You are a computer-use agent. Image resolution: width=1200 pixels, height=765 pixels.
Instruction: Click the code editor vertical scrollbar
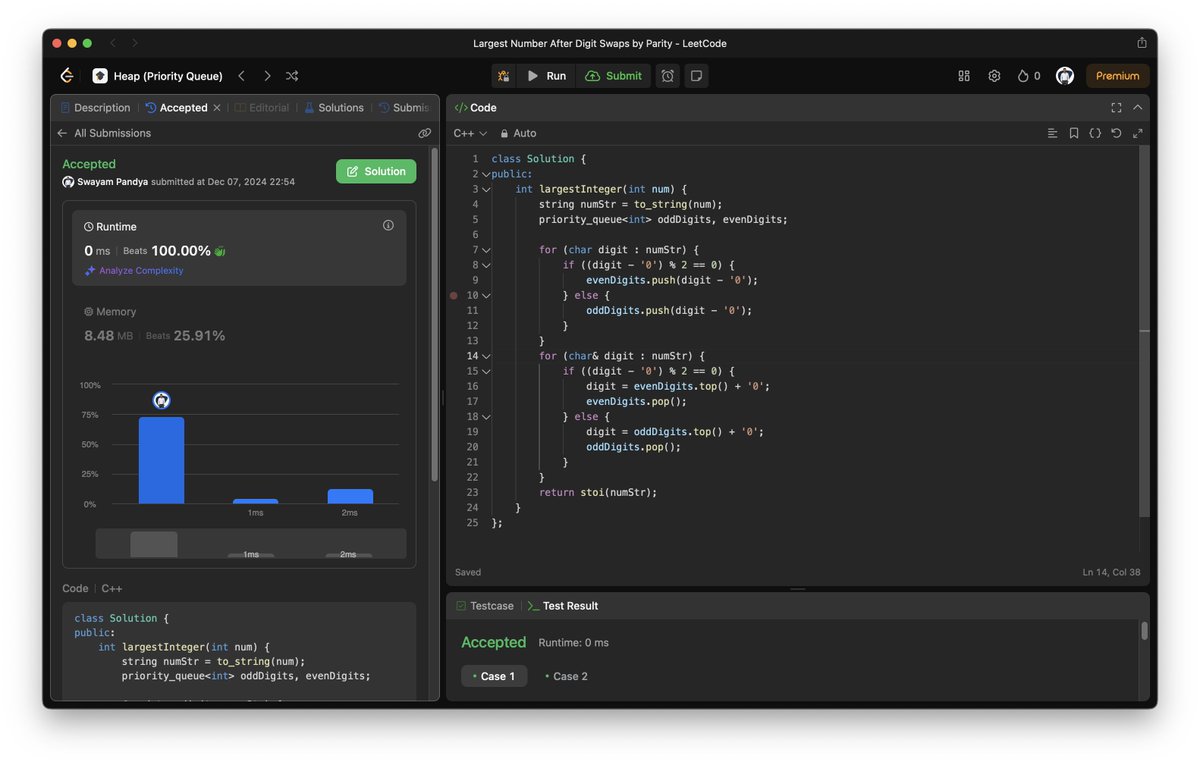[1144, 330]
